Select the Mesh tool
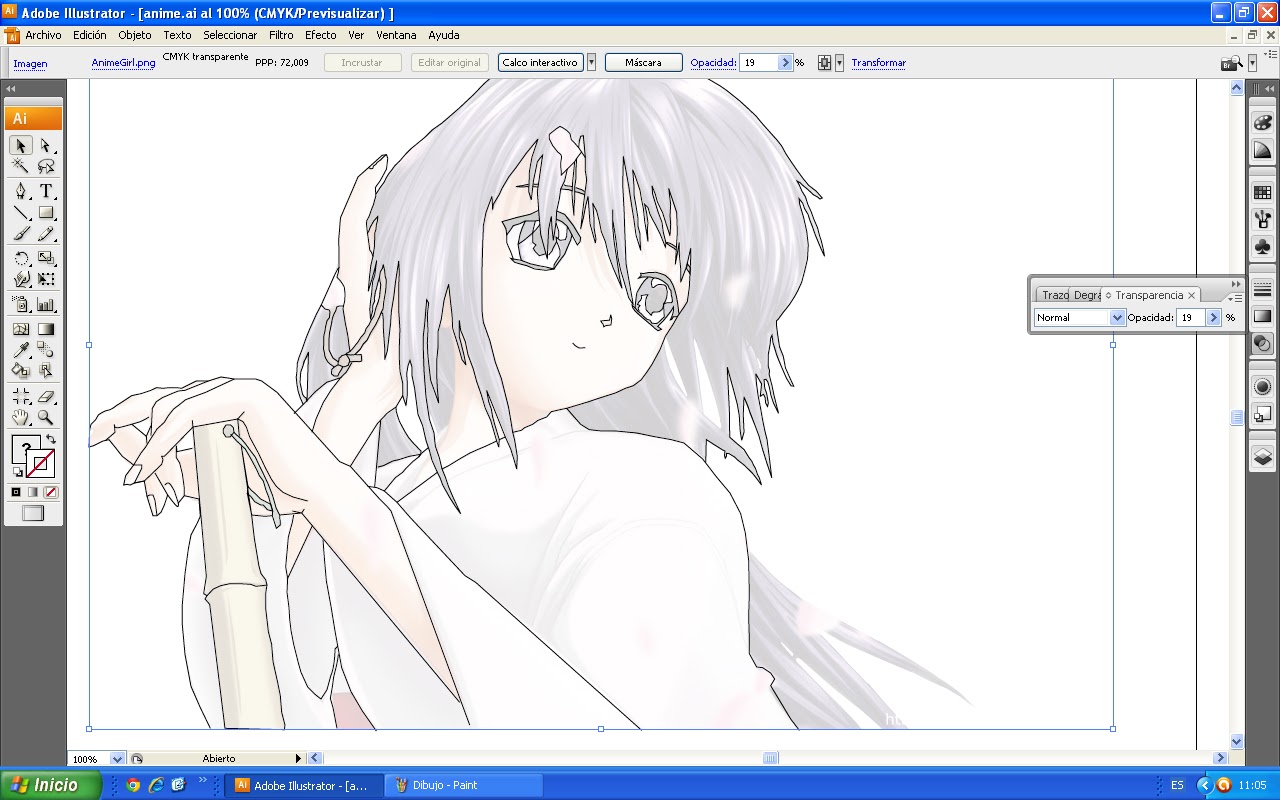The height and width of the screenshot is (800, 1280). pyautogui.click(x=21, y=329)
